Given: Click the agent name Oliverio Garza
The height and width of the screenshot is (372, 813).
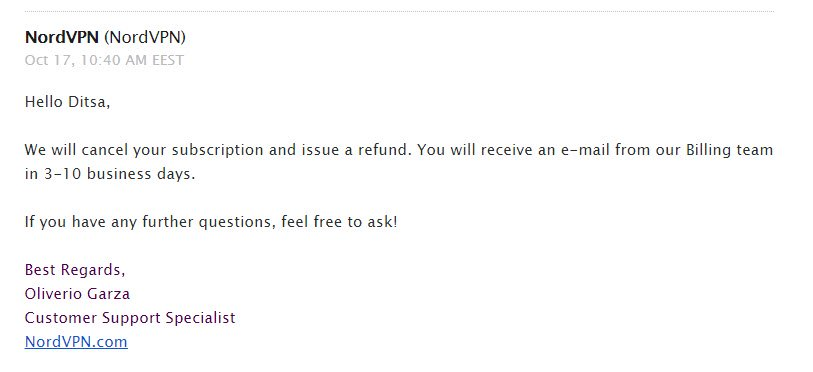Looking at the screenshot, I should point(77,294).
